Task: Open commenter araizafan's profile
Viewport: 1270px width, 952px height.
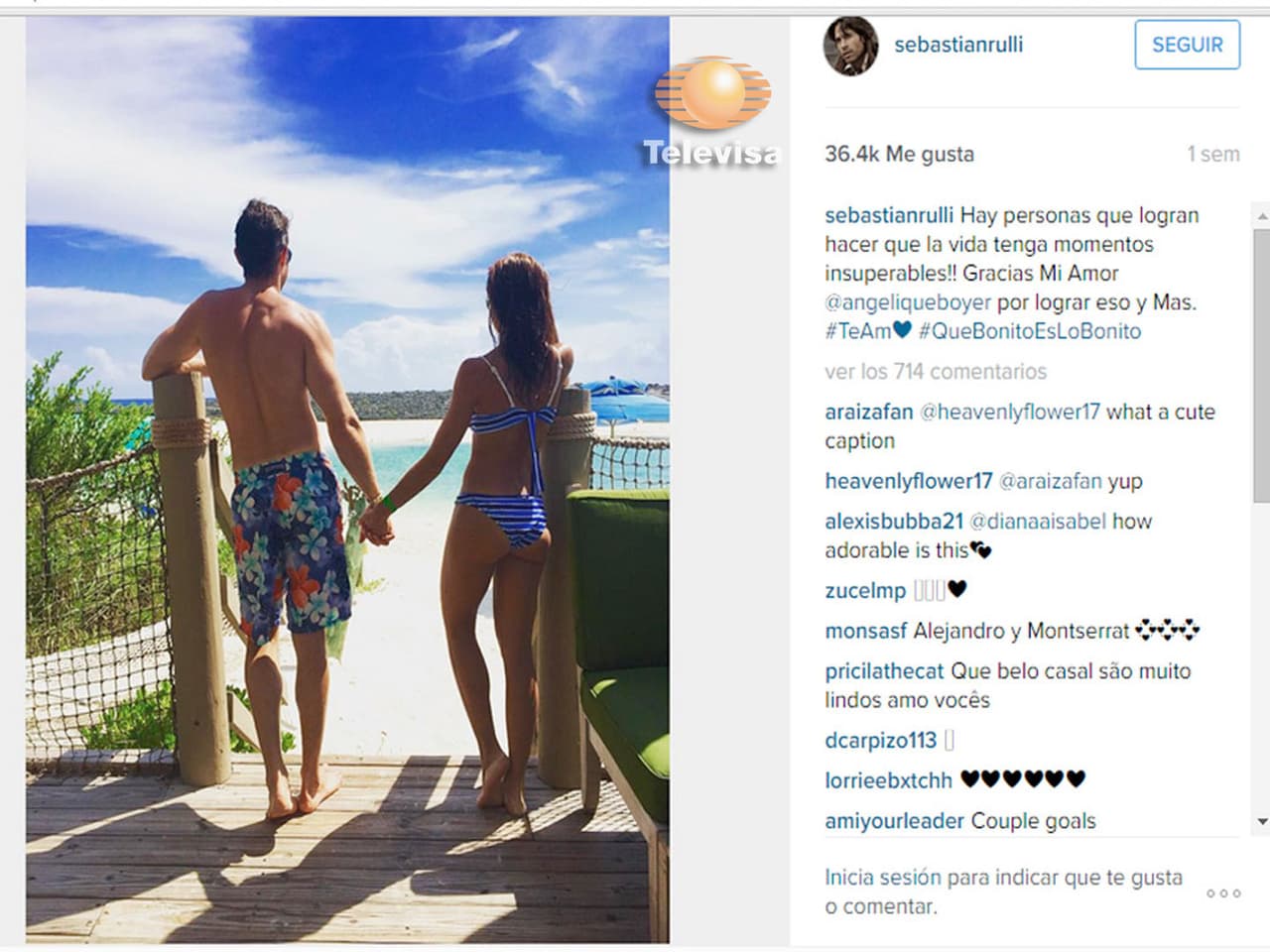Action: 869,412
